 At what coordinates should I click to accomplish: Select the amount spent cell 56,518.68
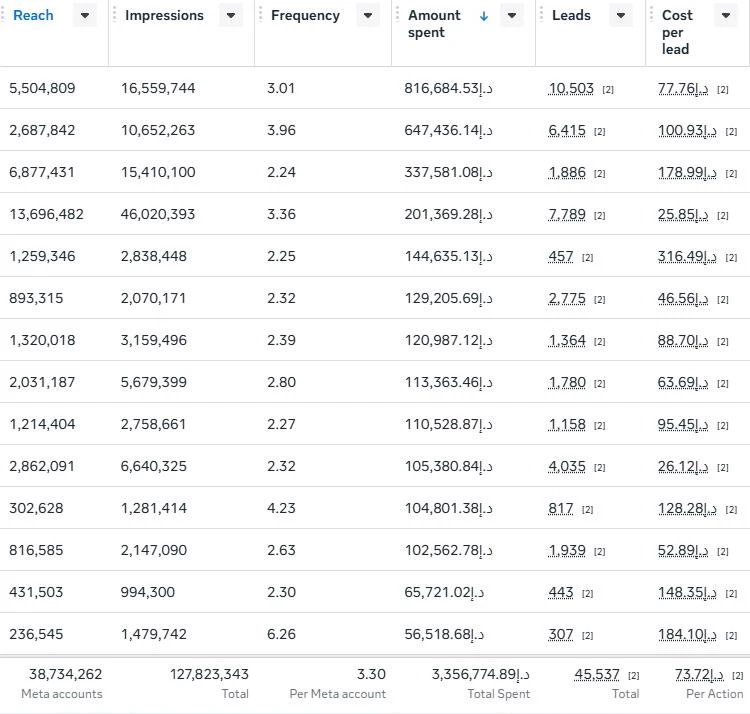pyautogui.click(x=444, y=635)
